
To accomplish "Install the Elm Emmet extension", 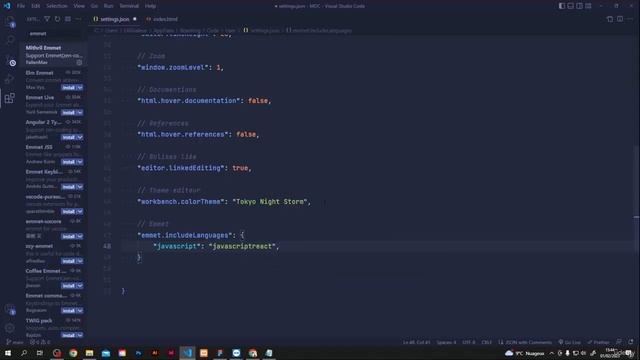I will [69, 87].
